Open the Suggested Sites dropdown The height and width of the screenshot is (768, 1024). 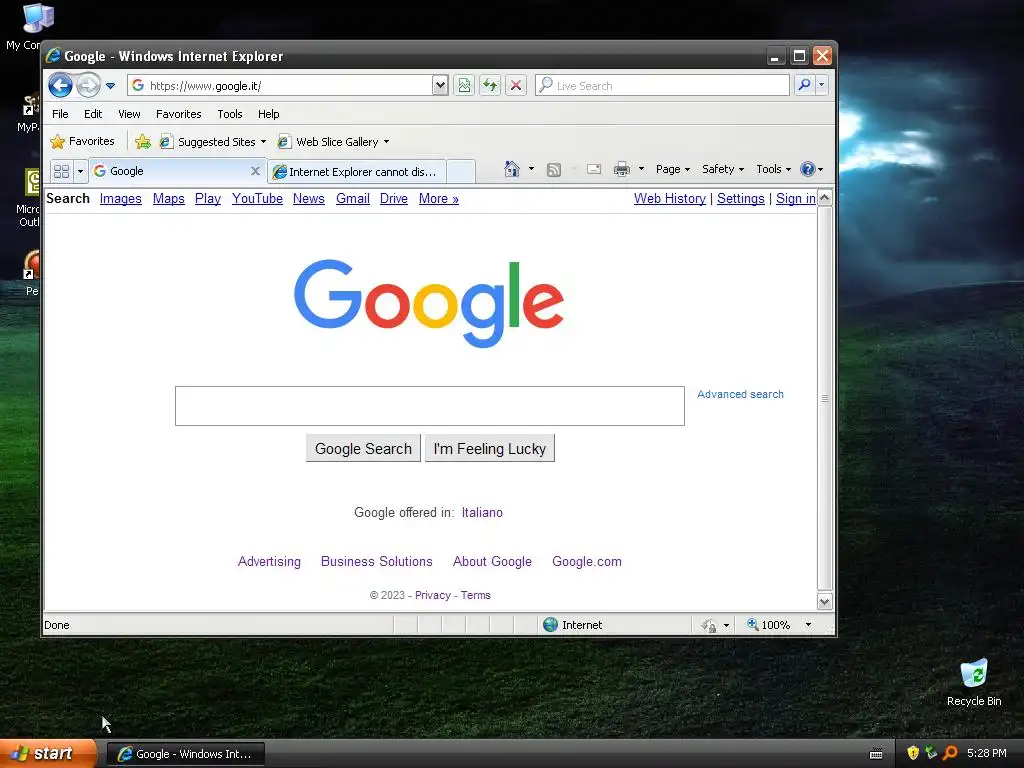tap(213, 142)
